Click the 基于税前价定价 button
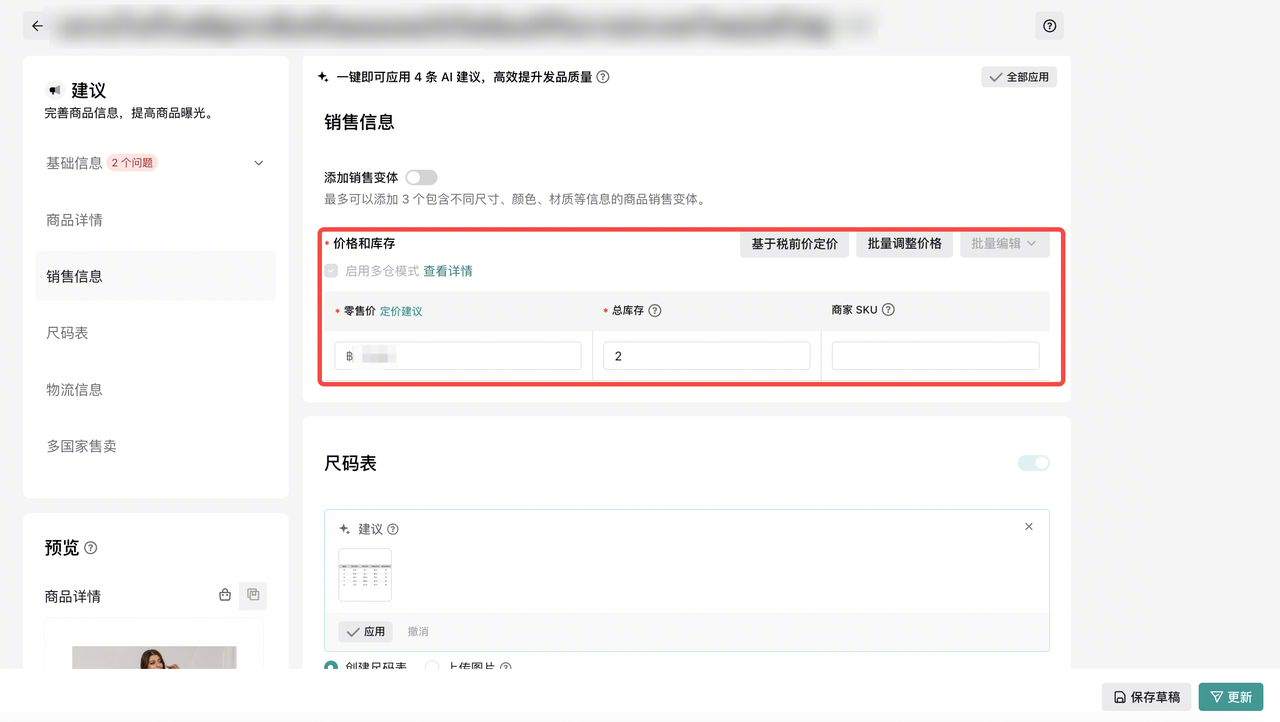1280x722 pixels. pyautogui.click(x=794, y=244)
